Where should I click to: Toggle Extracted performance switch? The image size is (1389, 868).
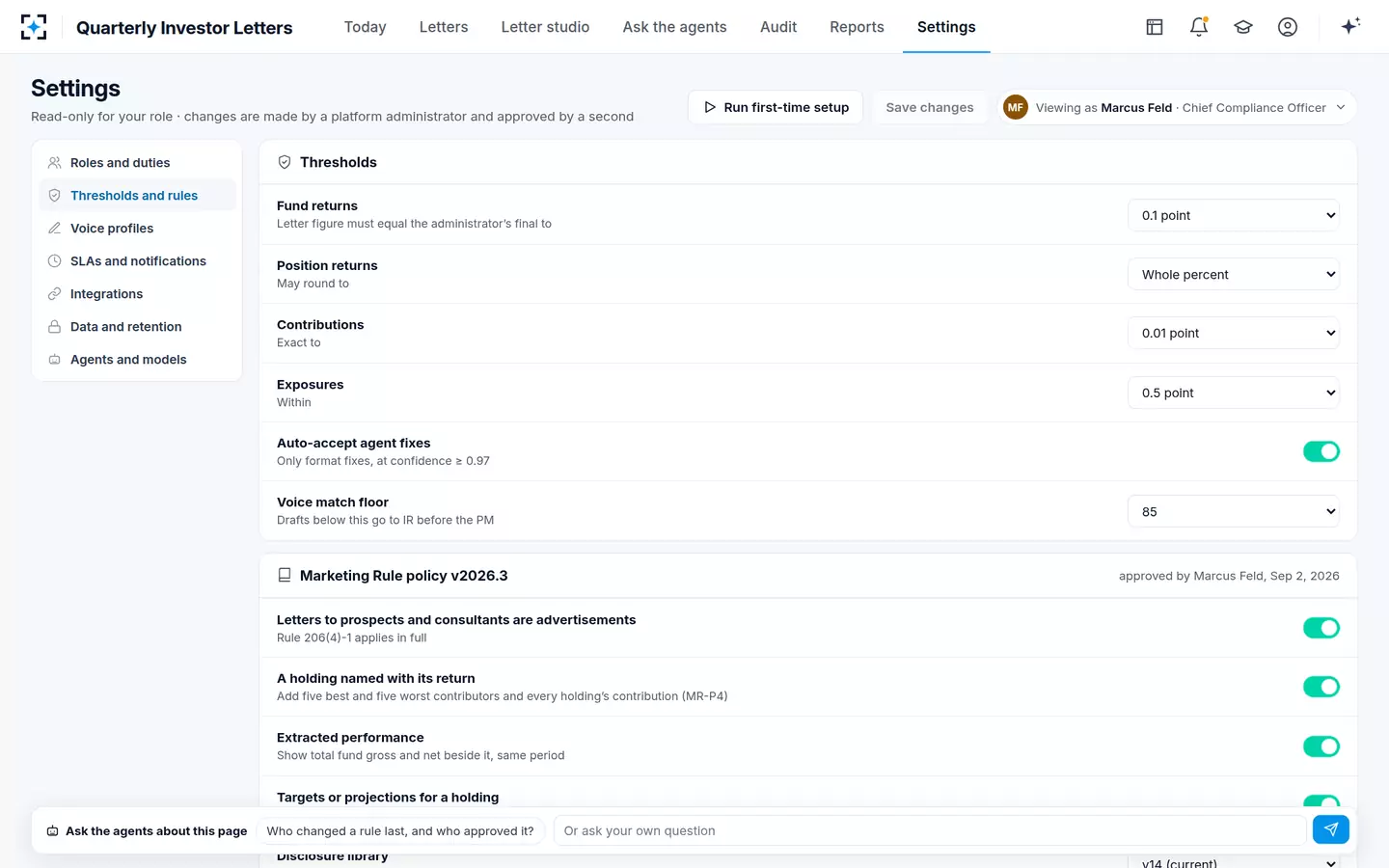tap(1321, 746)
